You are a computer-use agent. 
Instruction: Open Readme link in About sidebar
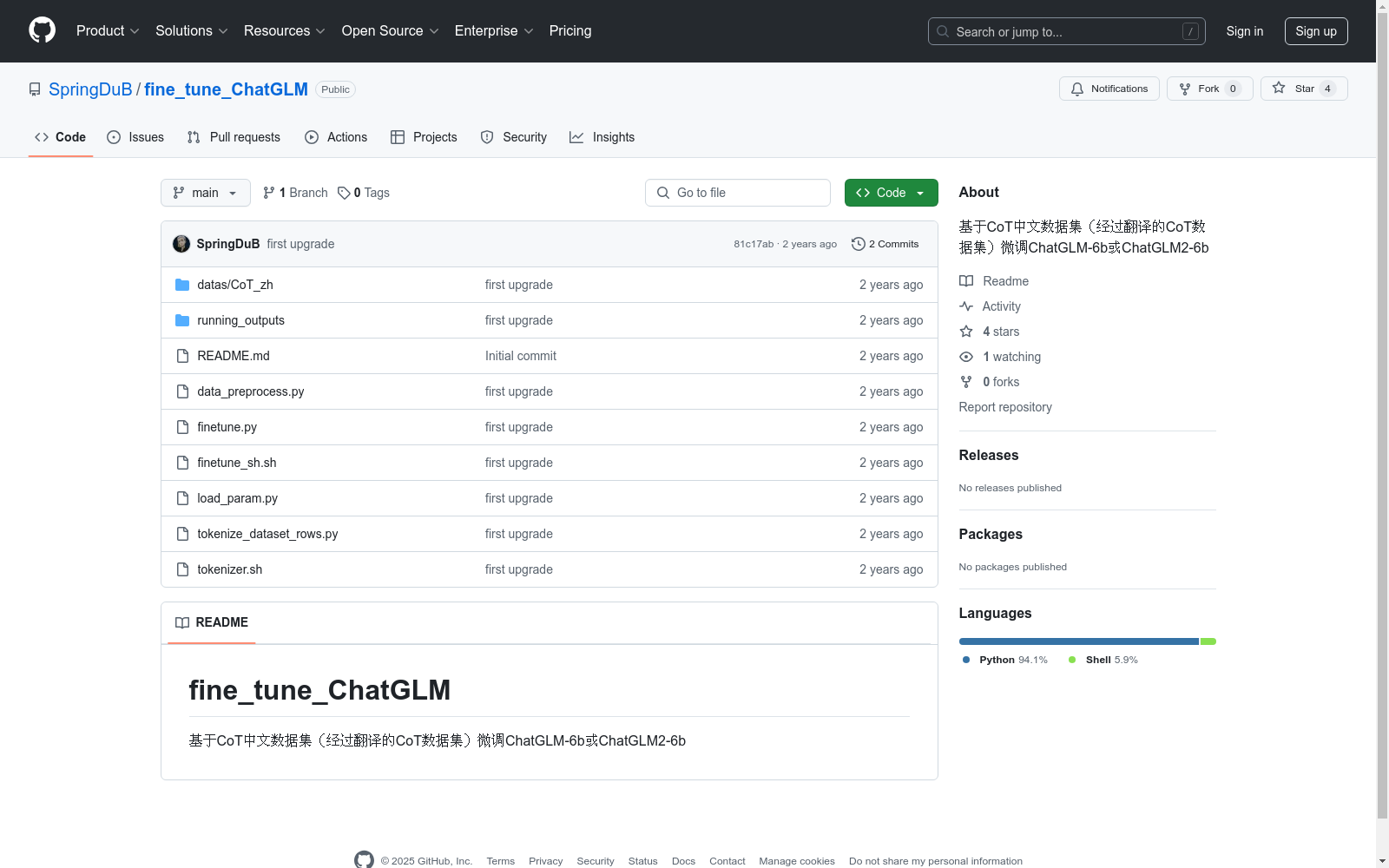click(x=994, y=281)
